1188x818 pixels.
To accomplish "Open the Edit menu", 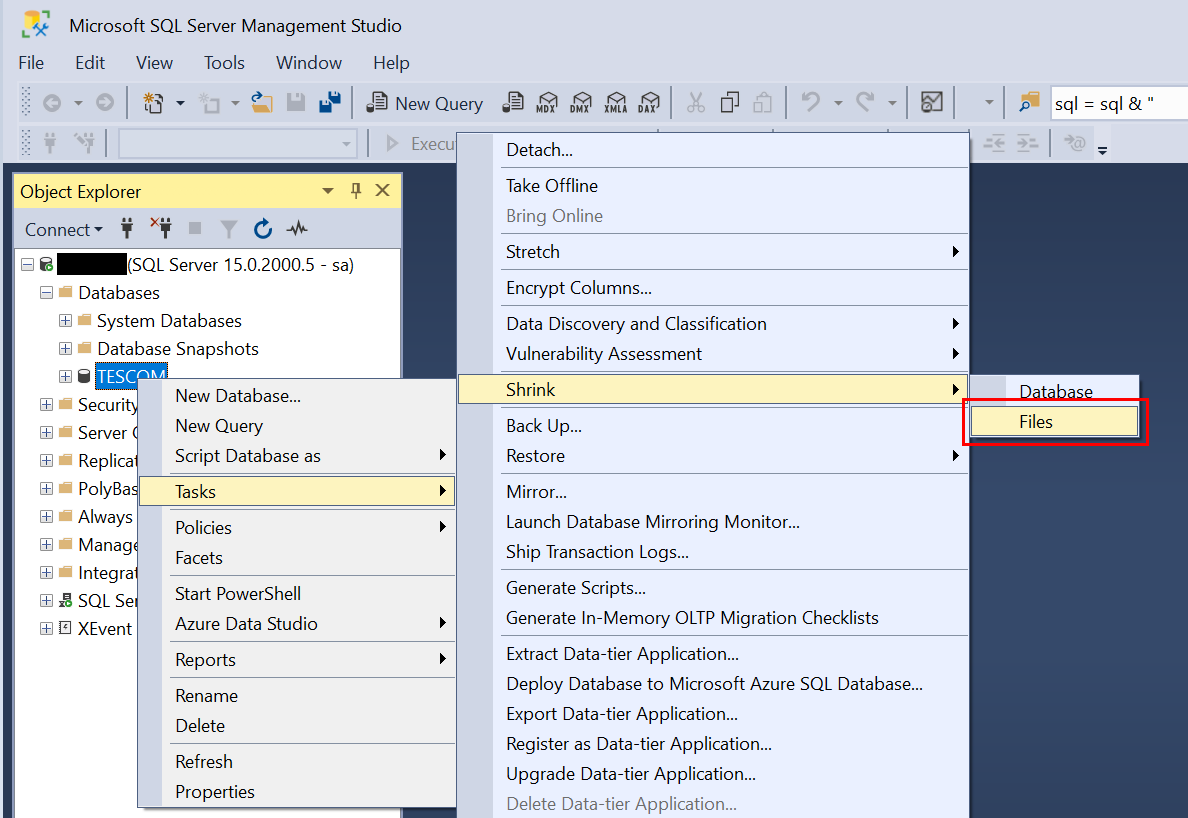I will (x=89, y=63).
